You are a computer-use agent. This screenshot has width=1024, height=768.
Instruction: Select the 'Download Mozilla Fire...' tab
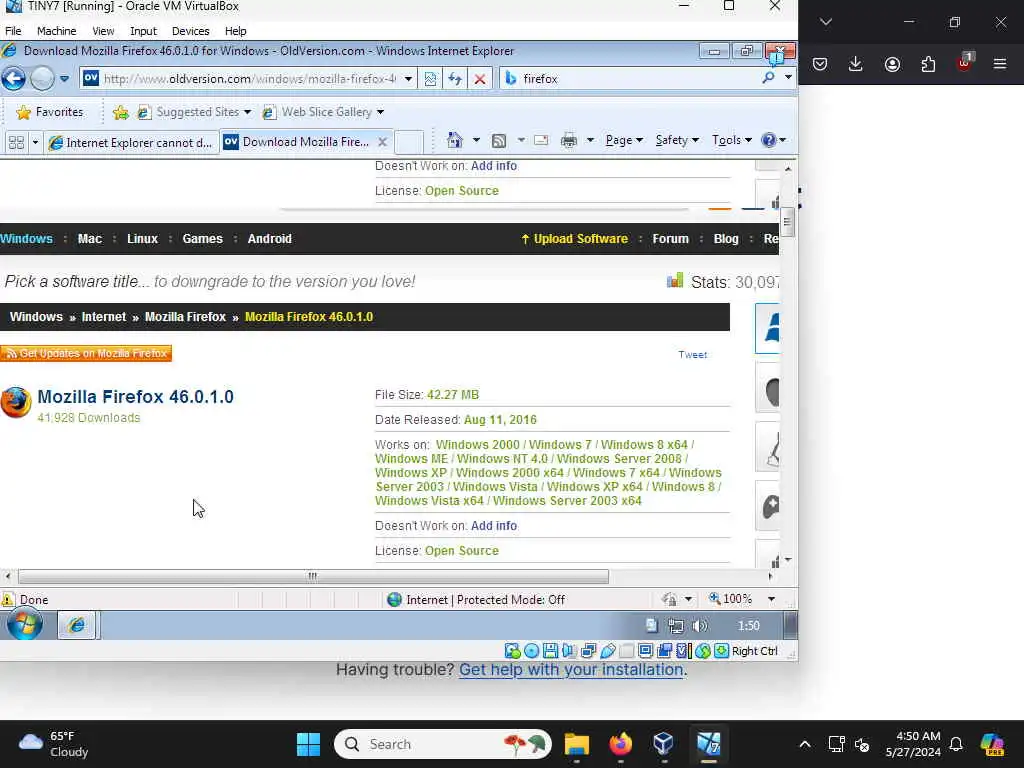pyautogui.click(x=306, y=142)
